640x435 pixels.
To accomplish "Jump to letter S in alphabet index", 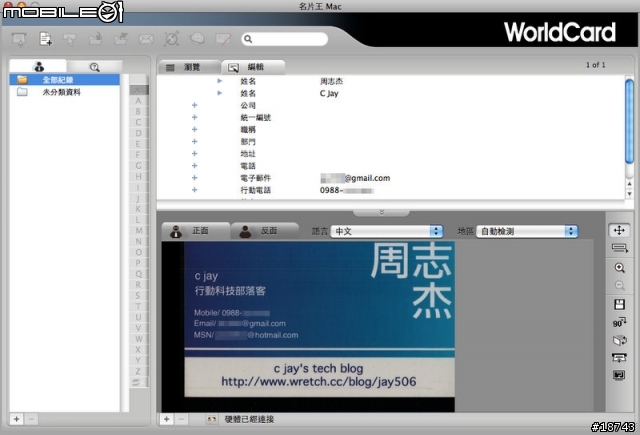I will (138, 295).
